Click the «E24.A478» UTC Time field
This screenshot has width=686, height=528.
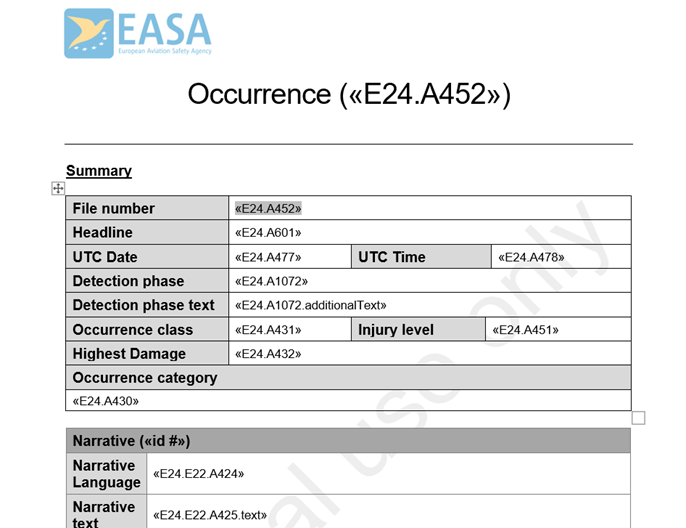(531, 257)
